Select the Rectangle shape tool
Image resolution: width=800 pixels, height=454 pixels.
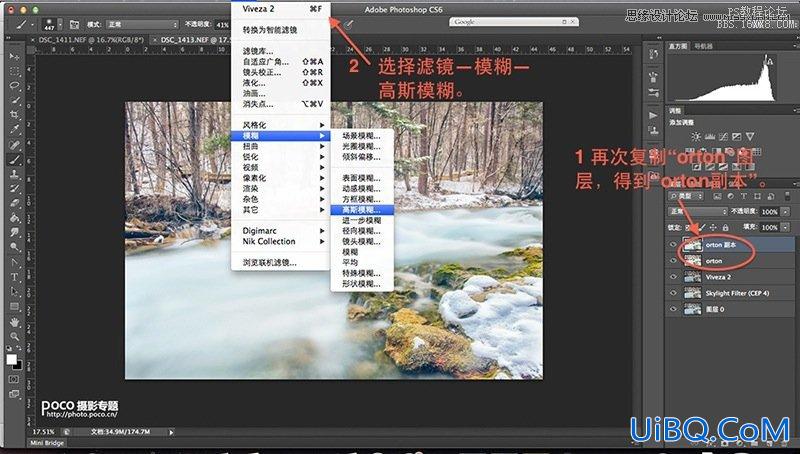(14, 307)
